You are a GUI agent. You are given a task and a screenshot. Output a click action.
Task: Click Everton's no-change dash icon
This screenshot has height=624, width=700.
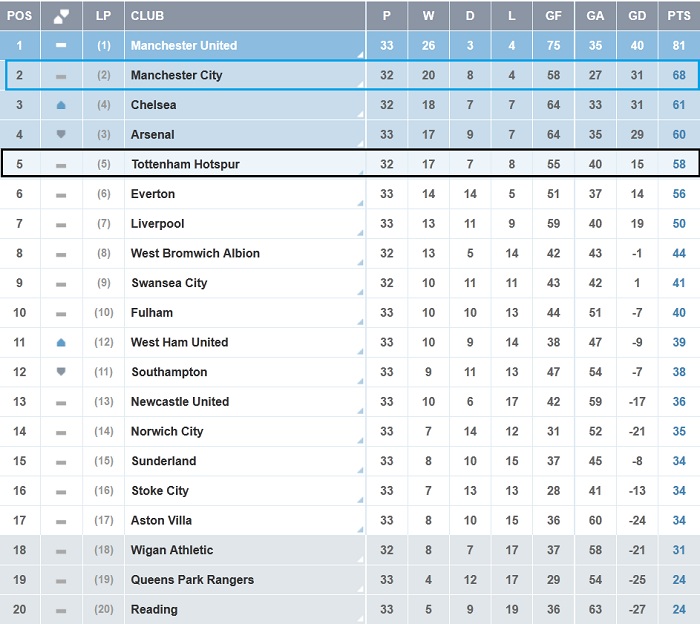pos(61,194)
